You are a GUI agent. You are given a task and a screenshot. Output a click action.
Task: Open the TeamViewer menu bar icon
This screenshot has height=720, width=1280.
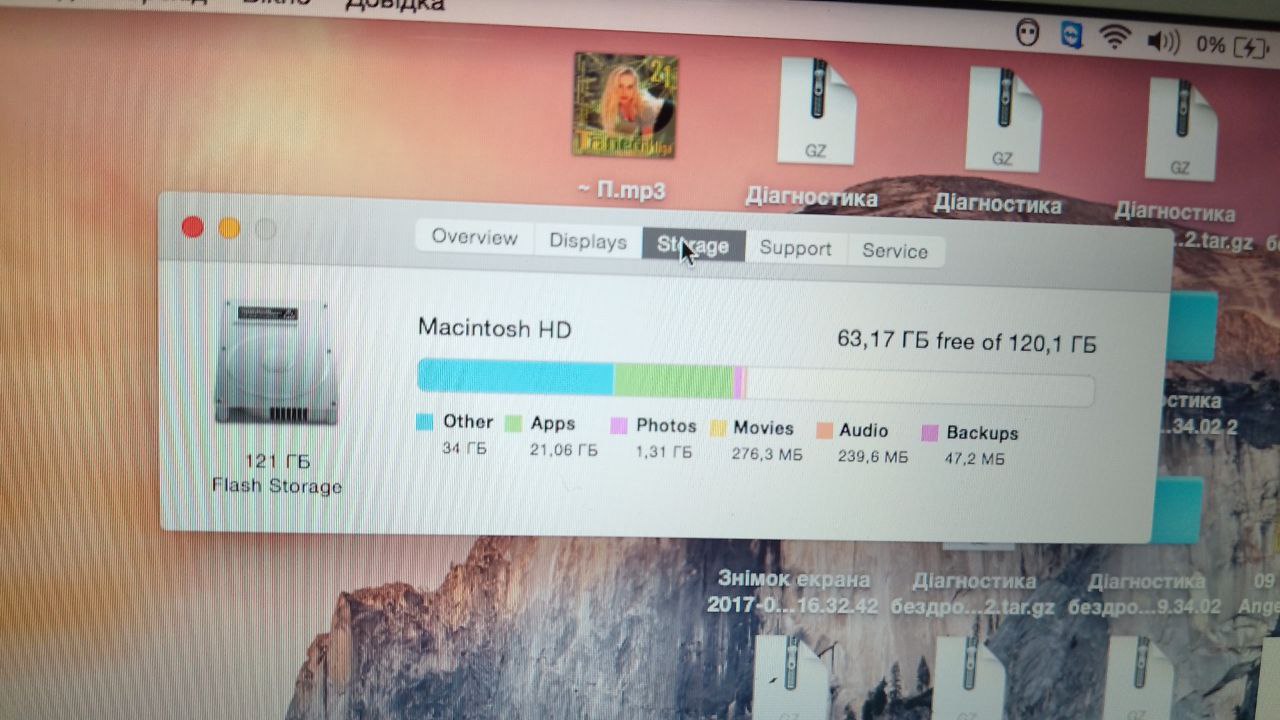point(1071,38)
